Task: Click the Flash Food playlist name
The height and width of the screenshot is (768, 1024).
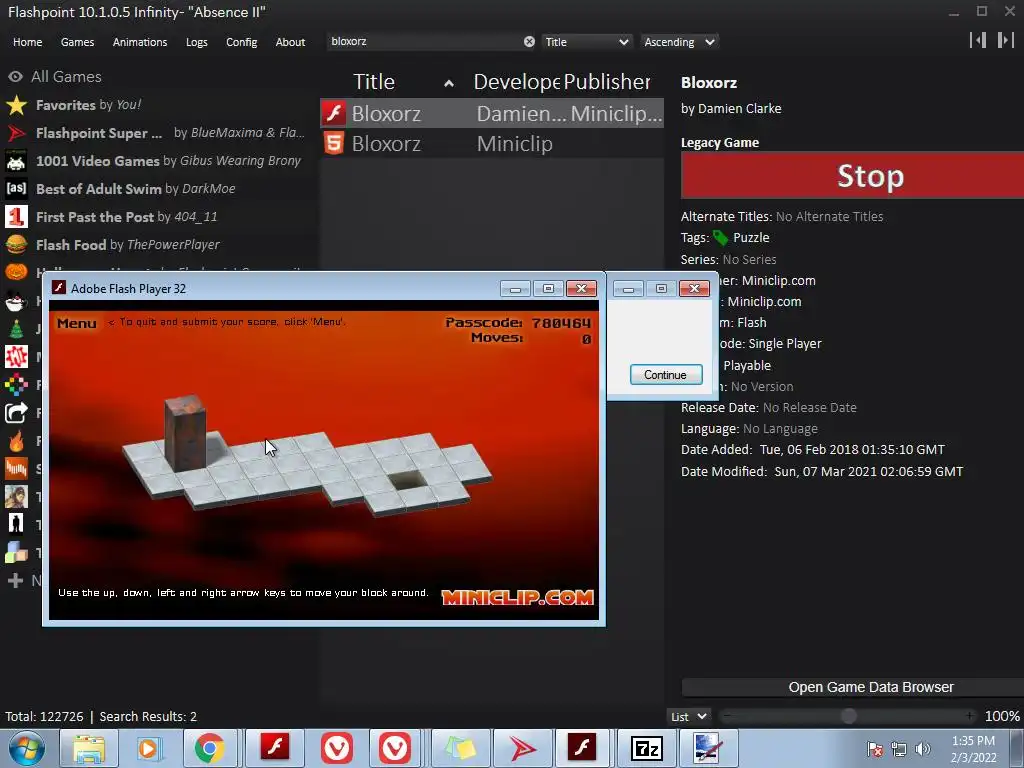Action: 71,245
